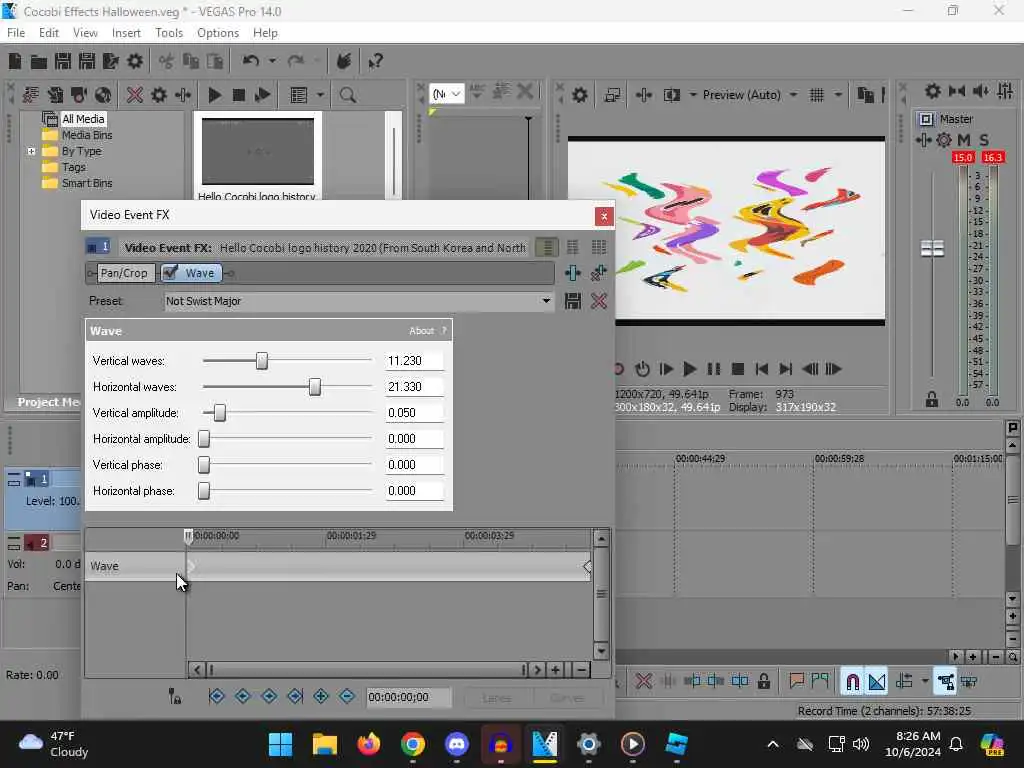This screenshot has height=768, width=1024.
Task: Toggle lock event padlock in timeline toolbar
Action: [763, 682]
